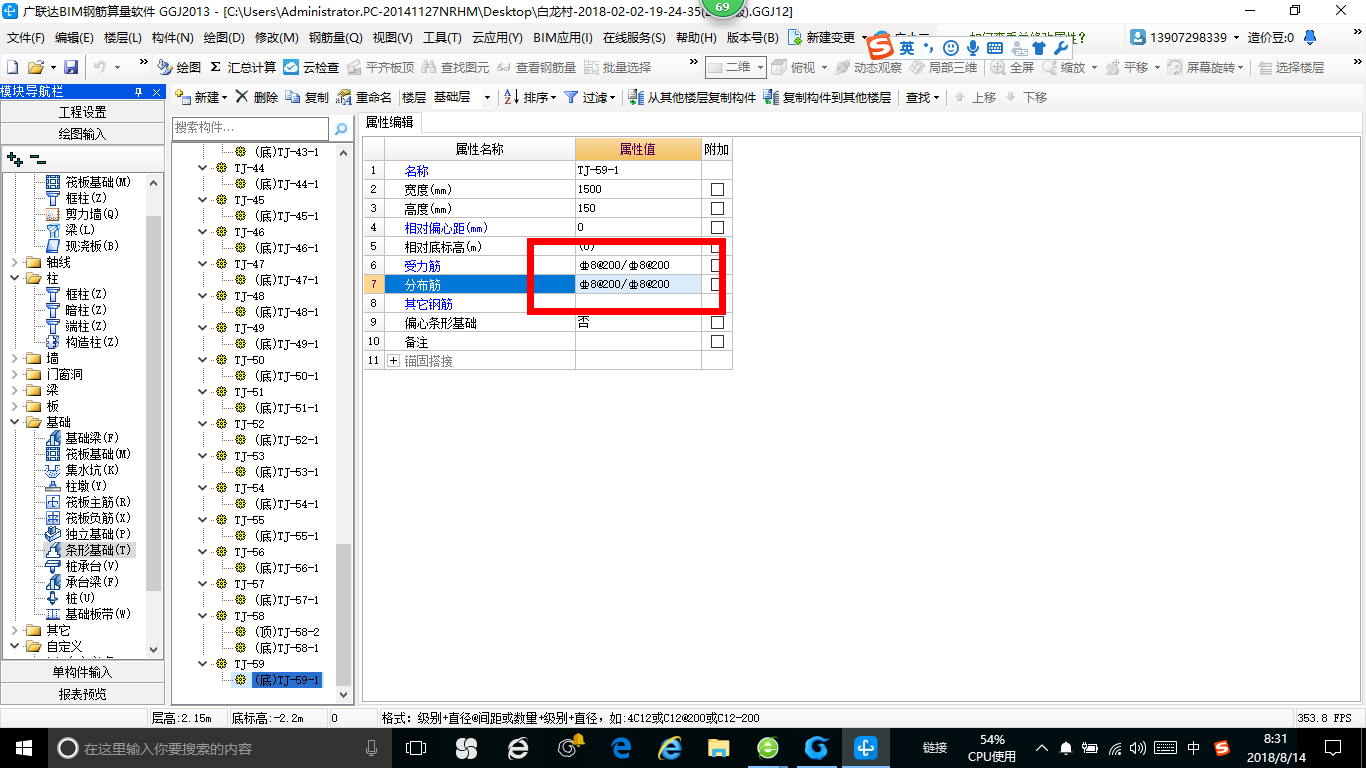Toggle 附加 checkbox for 偏心条形基础
Screen dimensions: 1366x768
(x=717, y=323)
